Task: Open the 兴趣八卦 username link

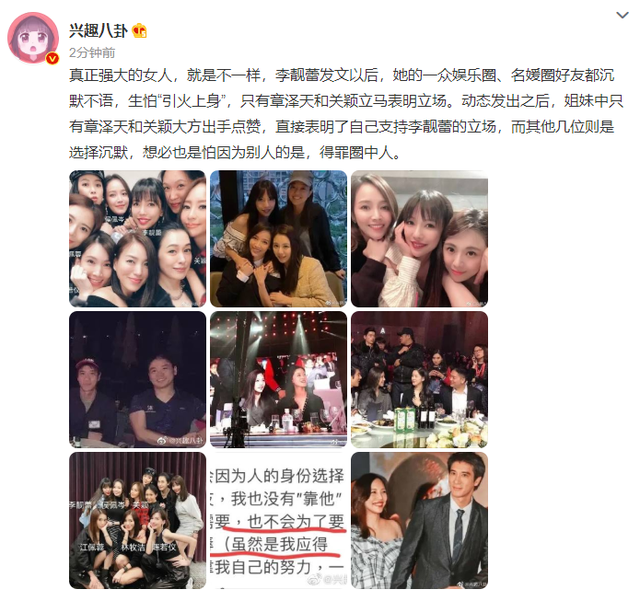Action: pos(98,31)
